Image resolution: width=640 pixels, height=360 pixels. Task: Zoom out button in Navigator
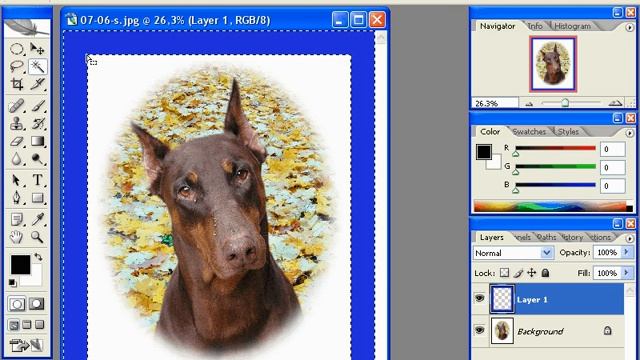[x=529, y=104]
